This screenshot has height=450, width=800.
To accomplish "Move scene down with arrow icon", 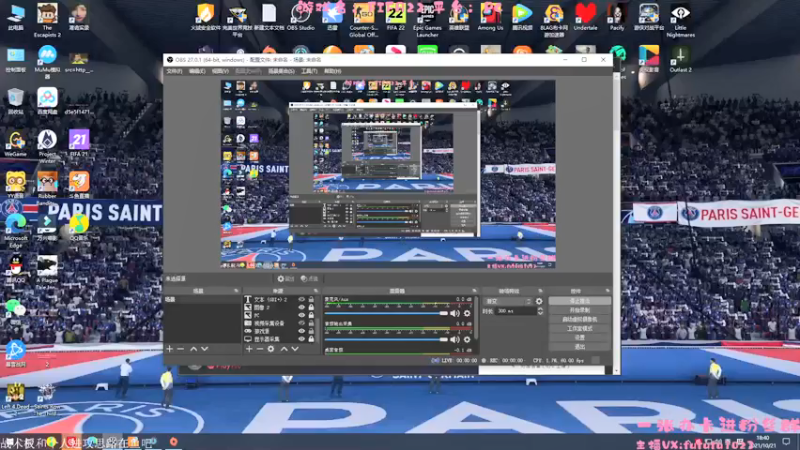I will (205, 349).
